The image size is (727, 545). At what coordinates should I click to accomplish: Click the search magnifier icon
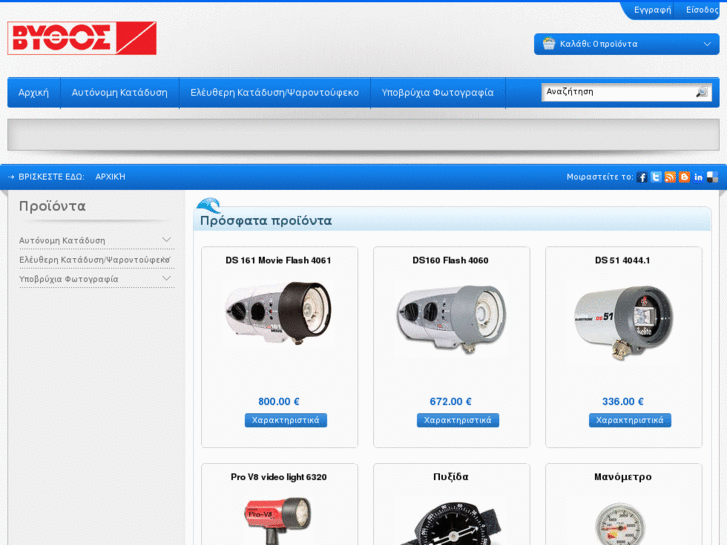point(701,92)
